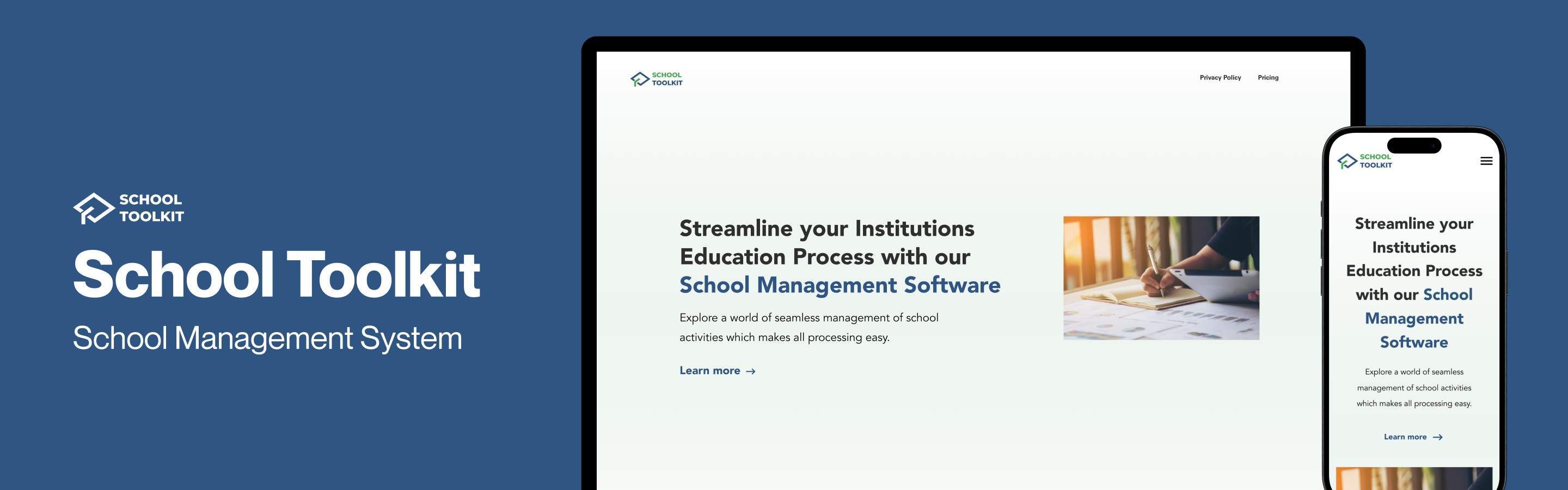Open the hamburger menu on the phone mockup

[x=1486, y=161]
